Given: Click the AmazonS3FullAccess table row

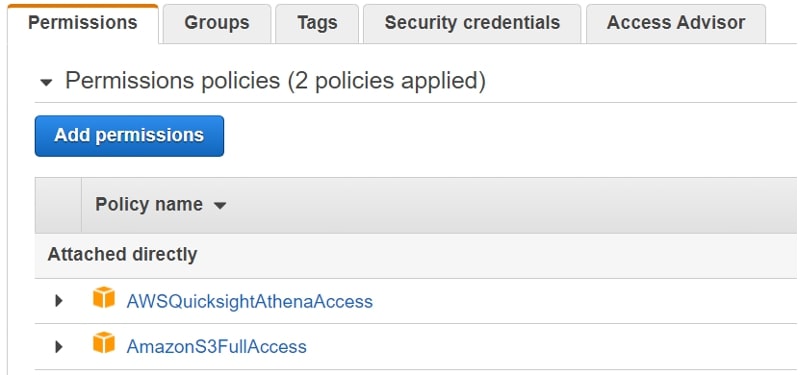Looking at the screenshot, I should [x=416, y=347].
